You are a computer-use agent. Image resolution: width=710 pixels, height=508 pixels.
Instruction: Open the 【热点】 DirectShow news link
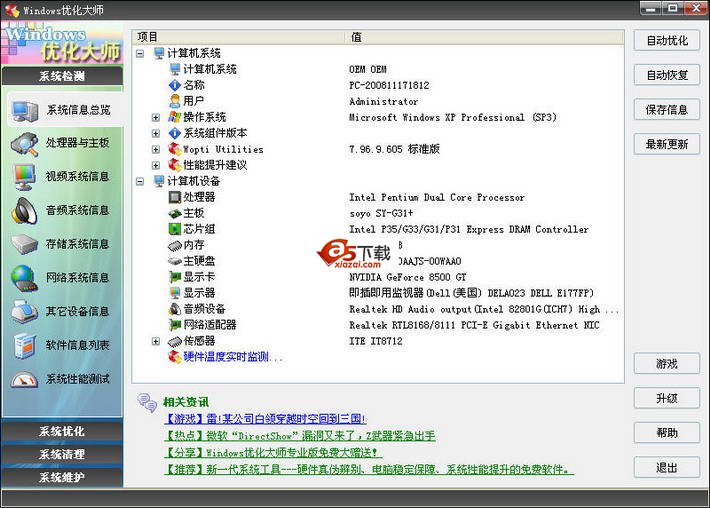299,436
